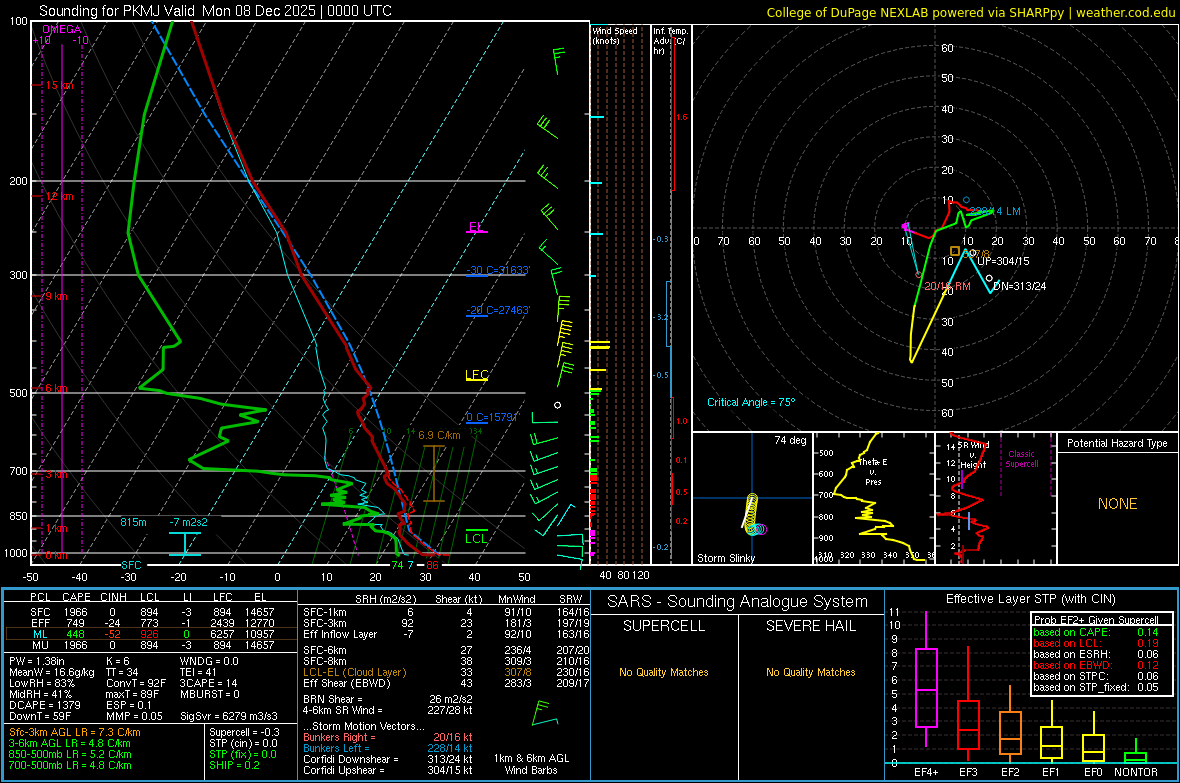Click the 'UP=304/15' hodograph label
Screen dimensions: 1180x783
[x=1003, y=261]
